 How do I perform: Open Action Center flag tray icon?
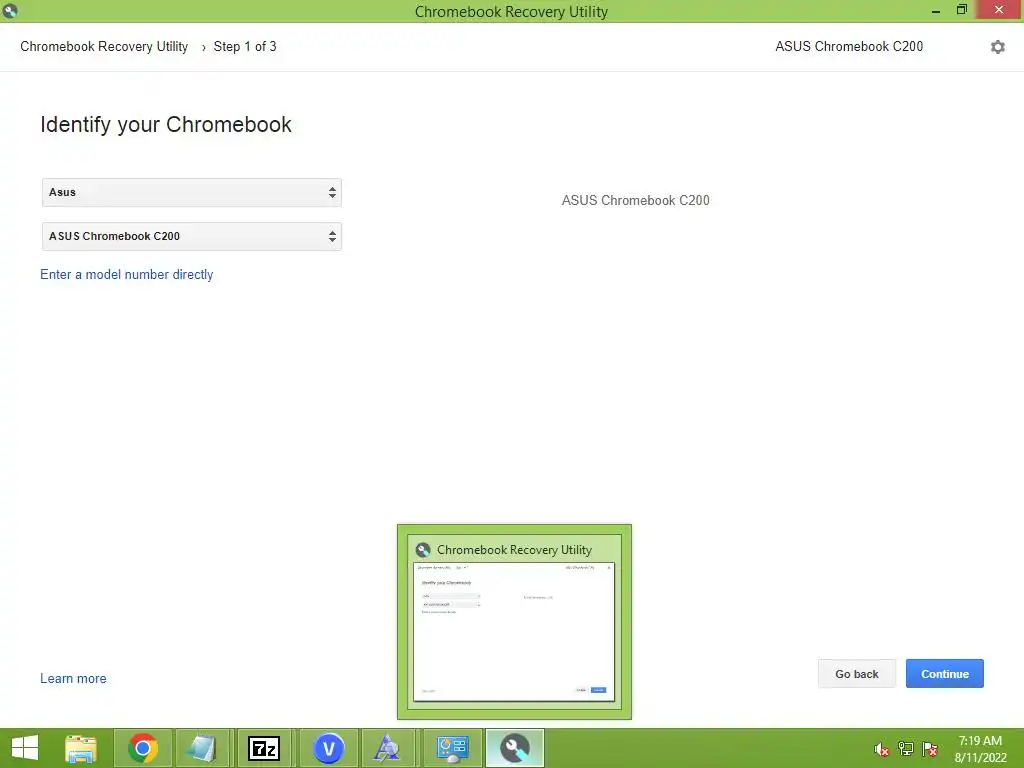[930, 749]
